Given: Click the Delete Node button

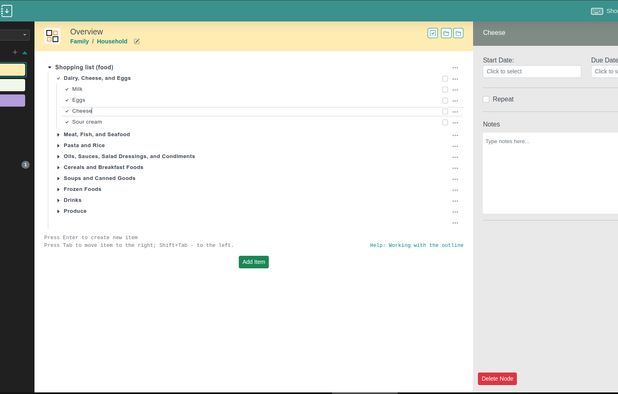Looking at the screenshot, I should point(497,379).
